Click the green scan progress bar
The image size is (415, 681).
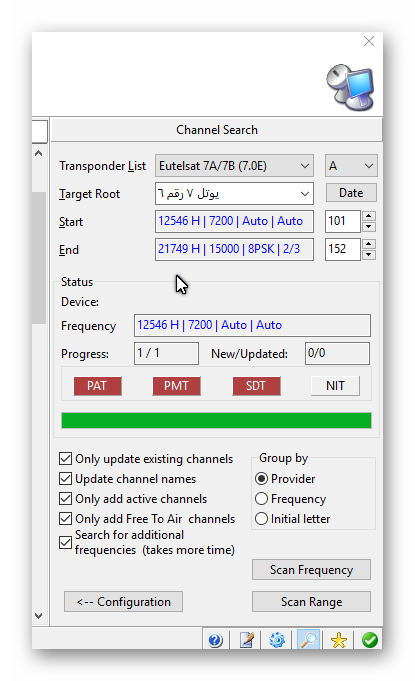(x=216, y=420)
